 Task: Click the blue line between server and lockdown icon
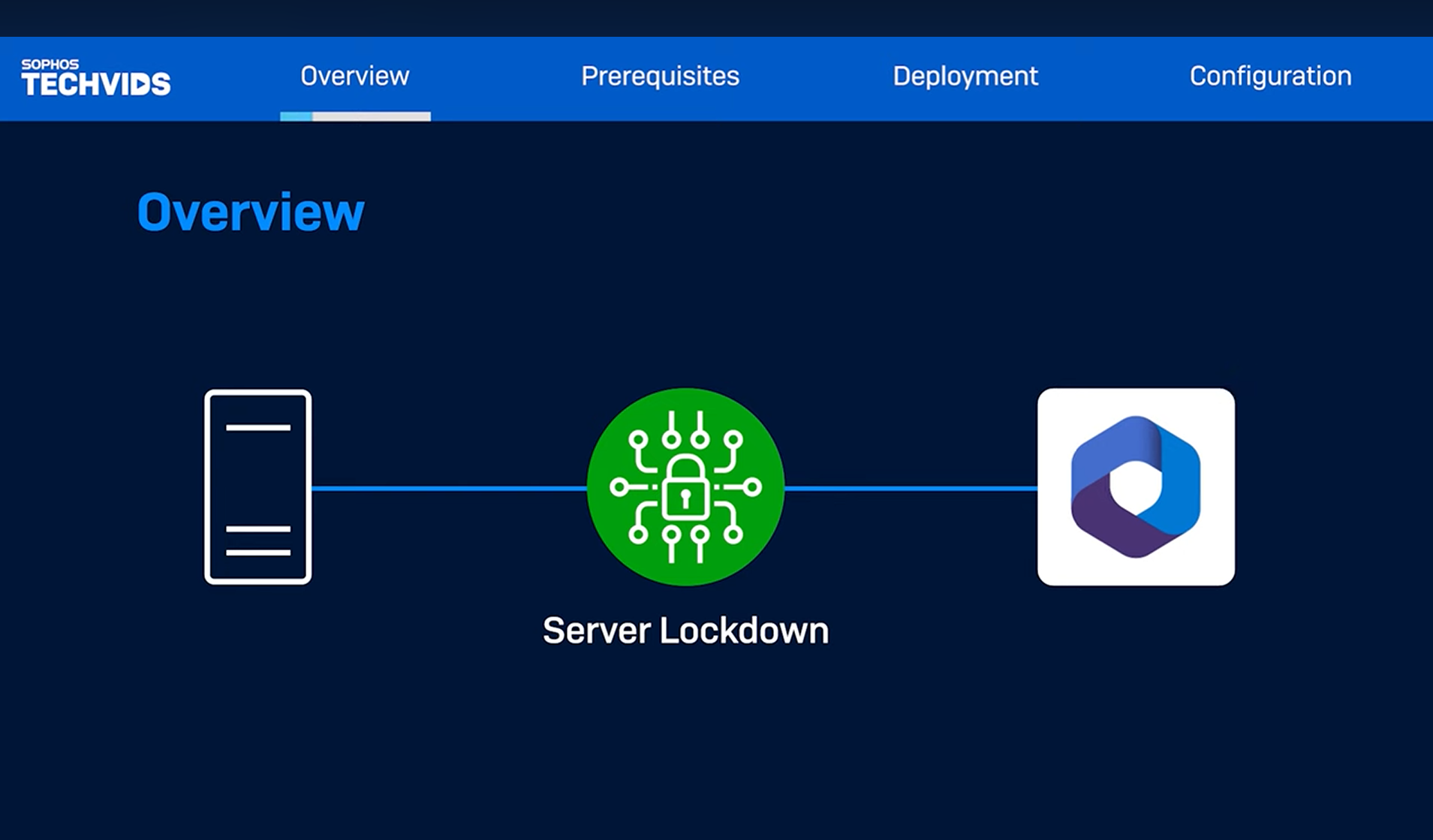[x=449, y=489]
